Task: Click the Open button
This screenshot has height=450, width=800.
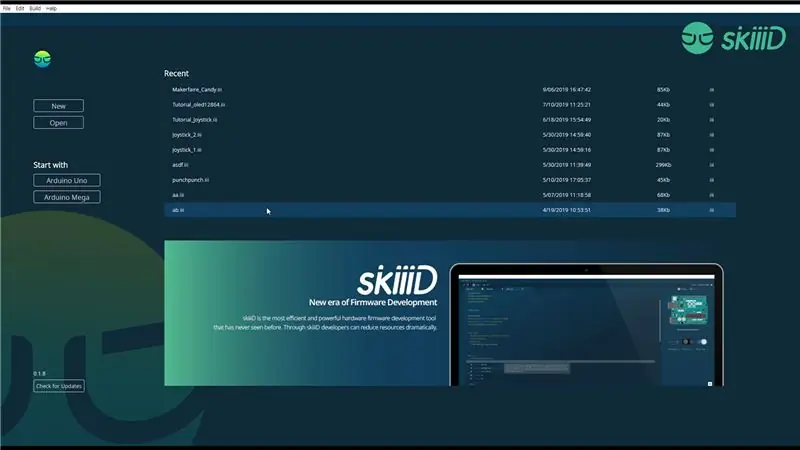Action: click(x=59, y=123)
